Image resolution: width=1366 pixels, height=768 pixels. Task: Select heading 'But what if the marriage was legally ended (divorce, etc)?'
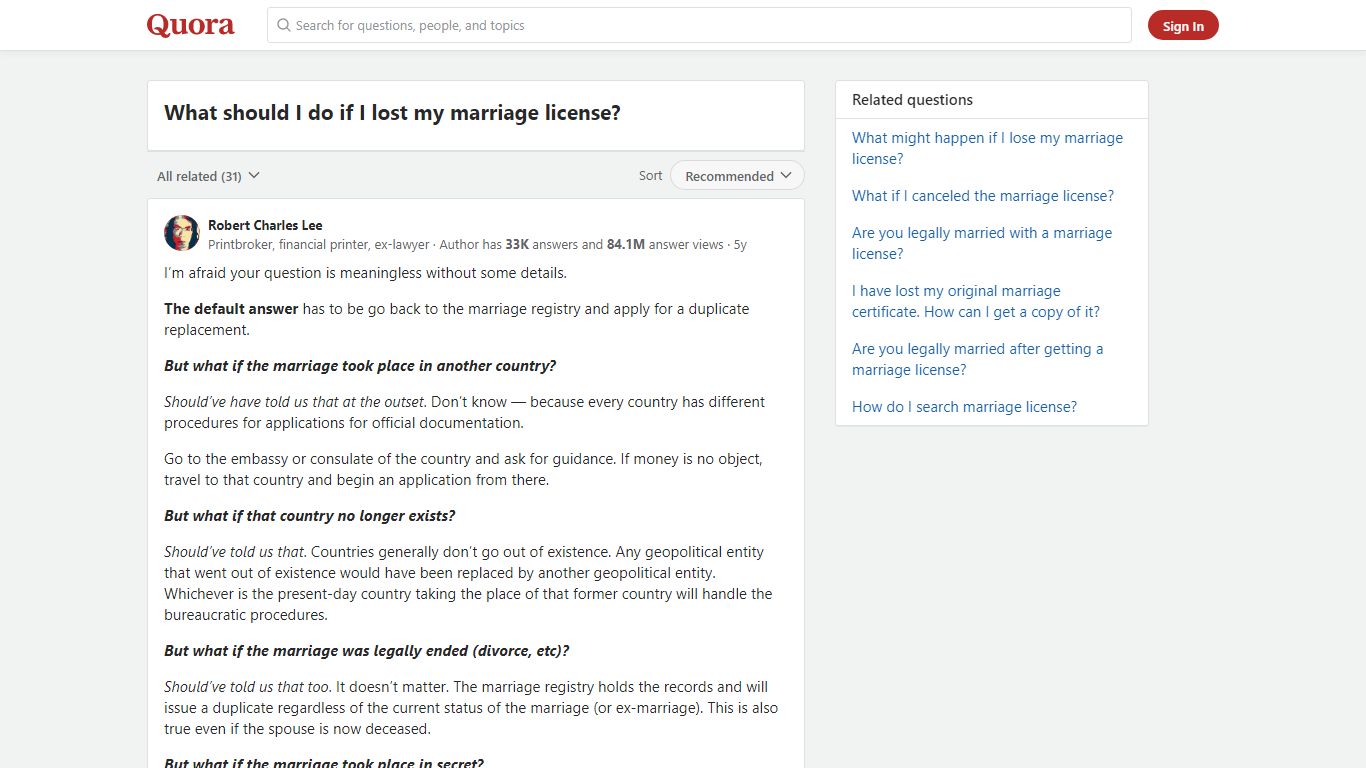(x=367, y=651)
